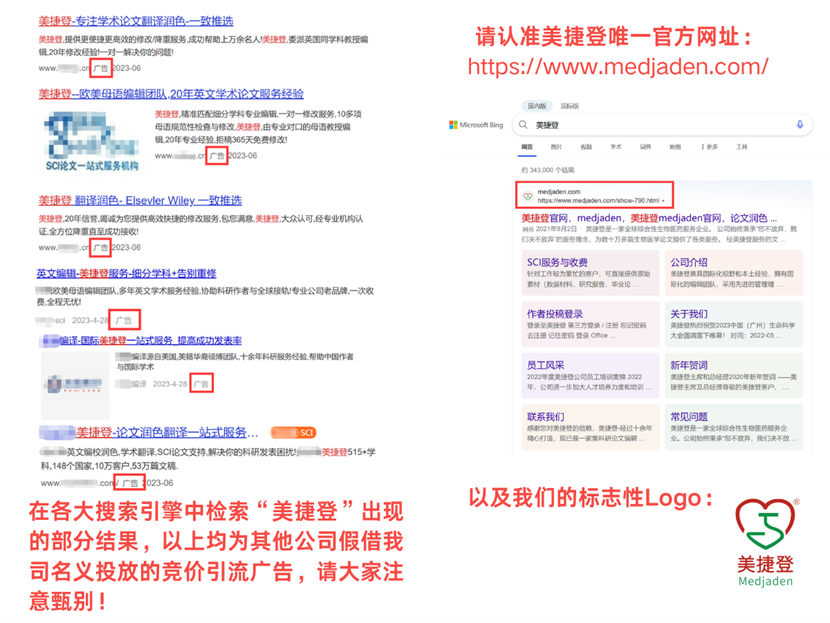
Task: Open the 员工风采 card
Action: [590, 375]
